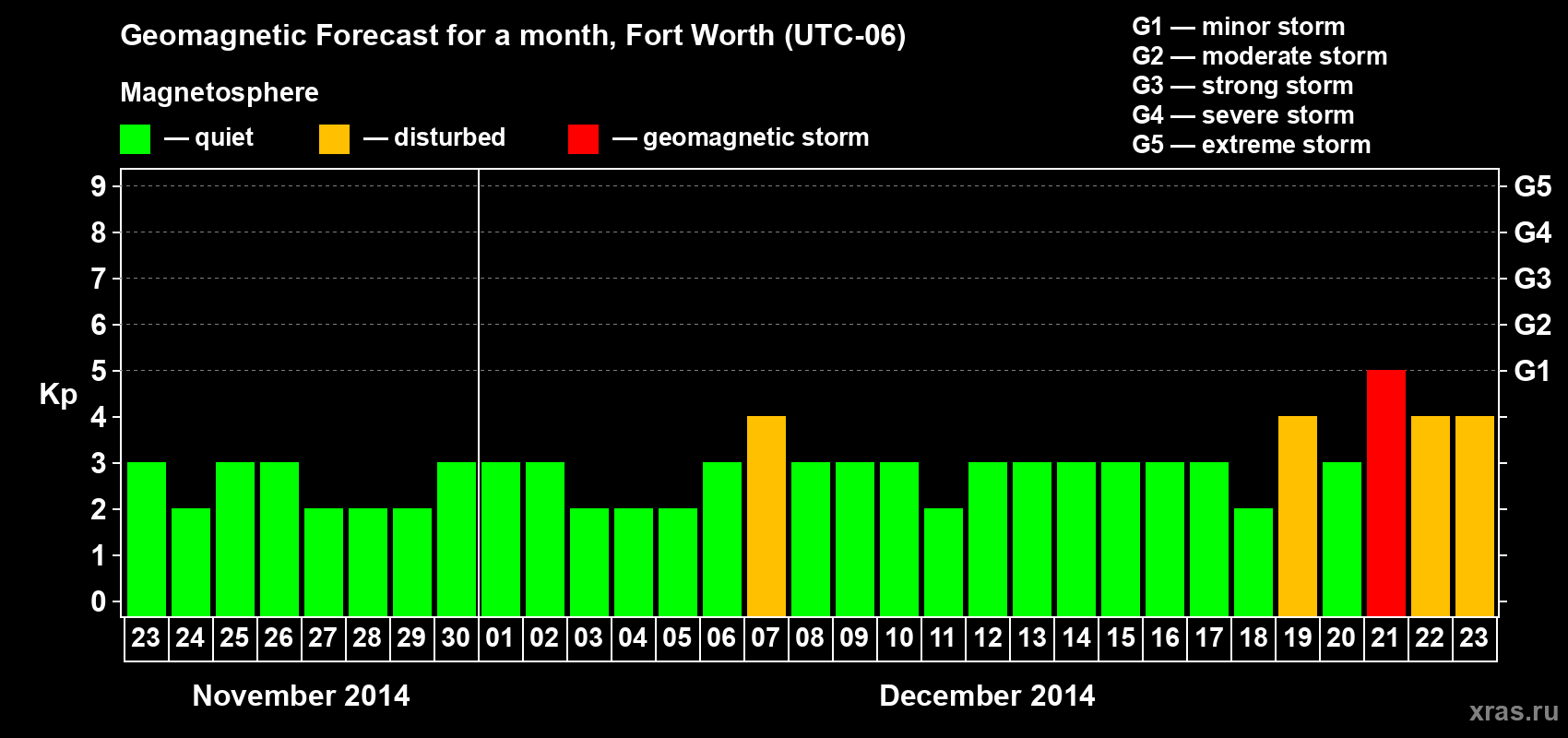
Task: Click the green bar for December 01
Action: 501,539
